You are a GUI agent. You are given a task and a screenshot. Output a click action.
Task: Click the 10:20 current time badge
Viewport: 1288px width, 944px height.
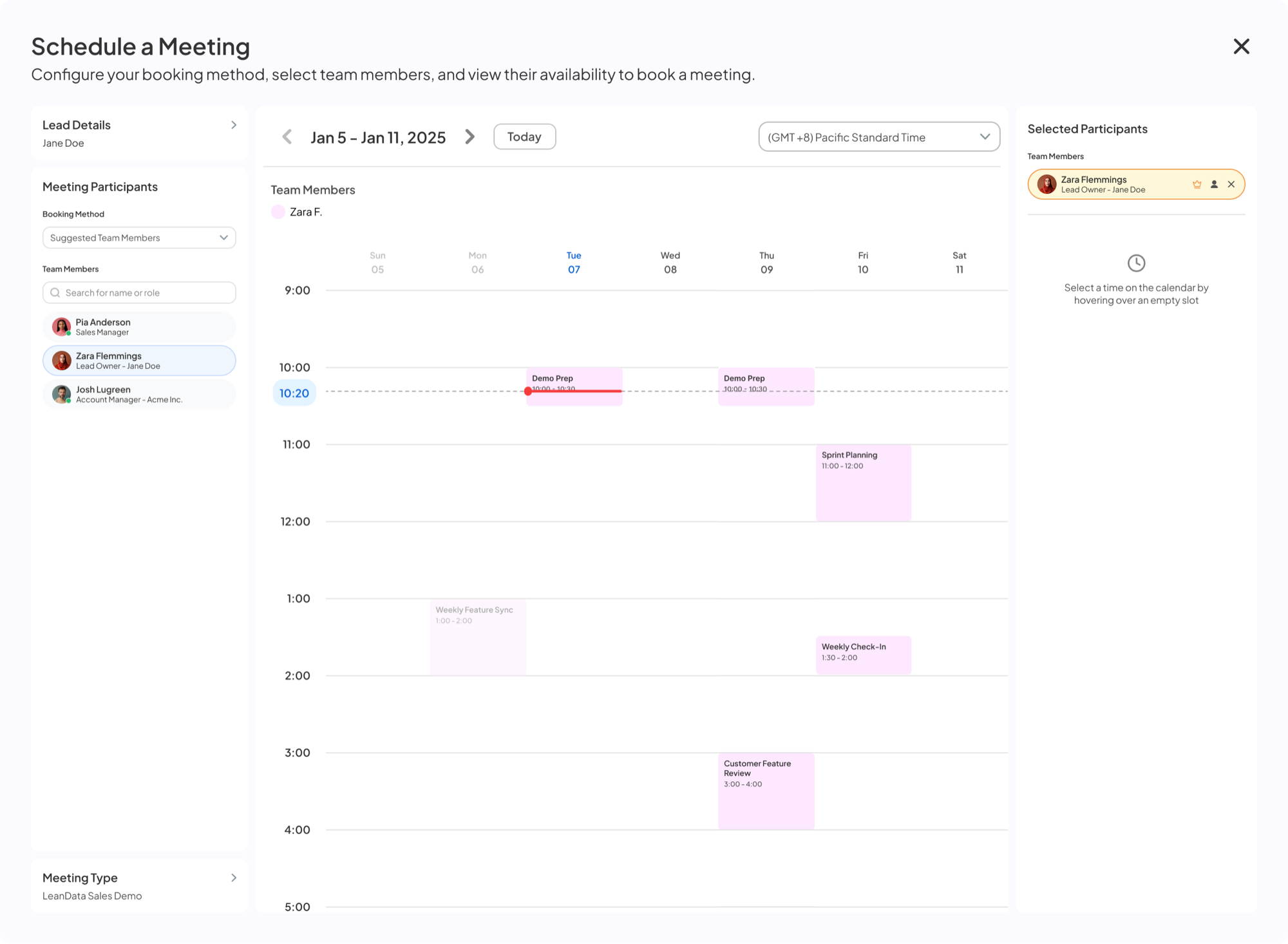coord(294,393)
